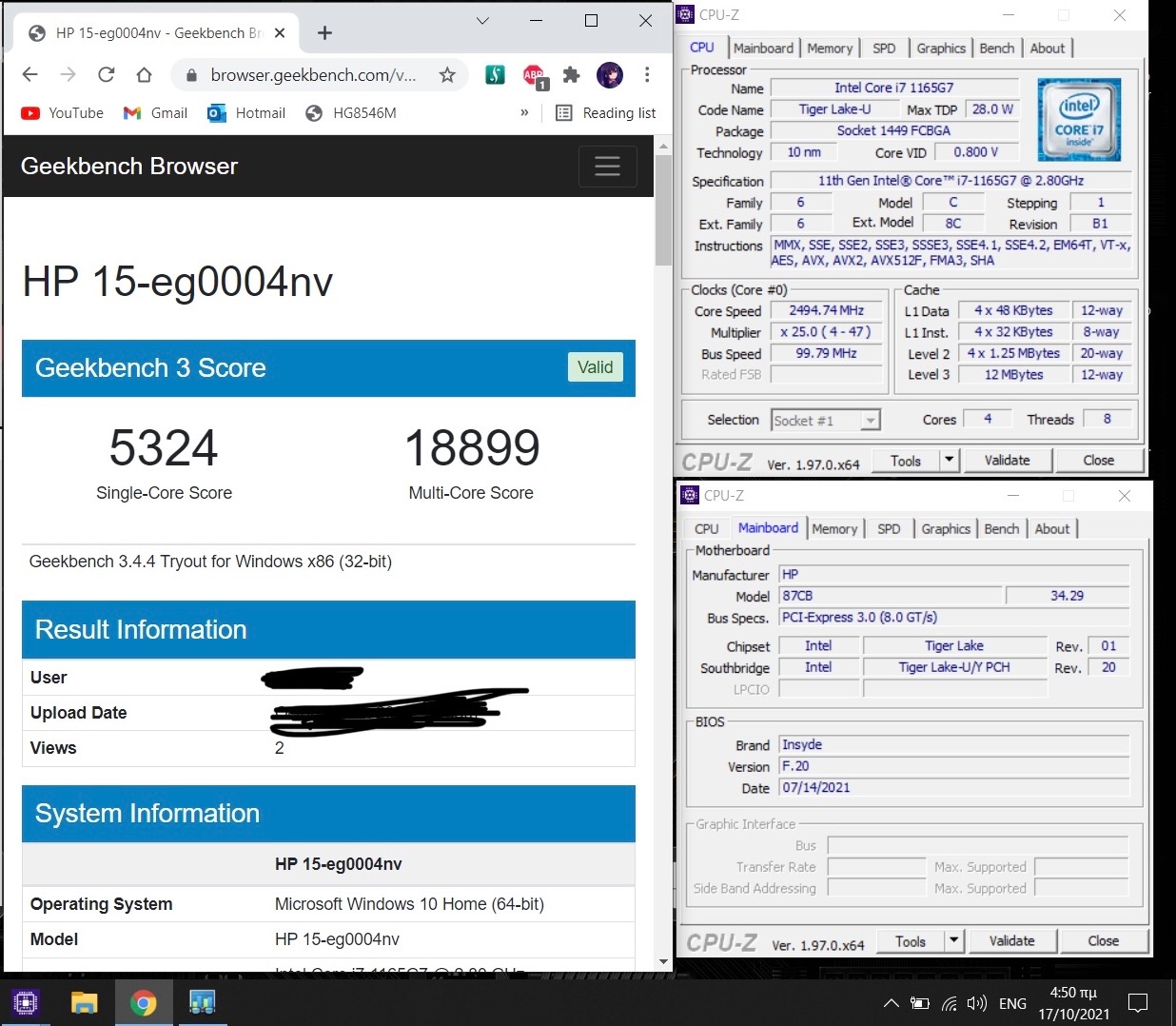Open Chrome's three-dot menu
This screenshot has width=1176, height=1026.
(647, 75)
